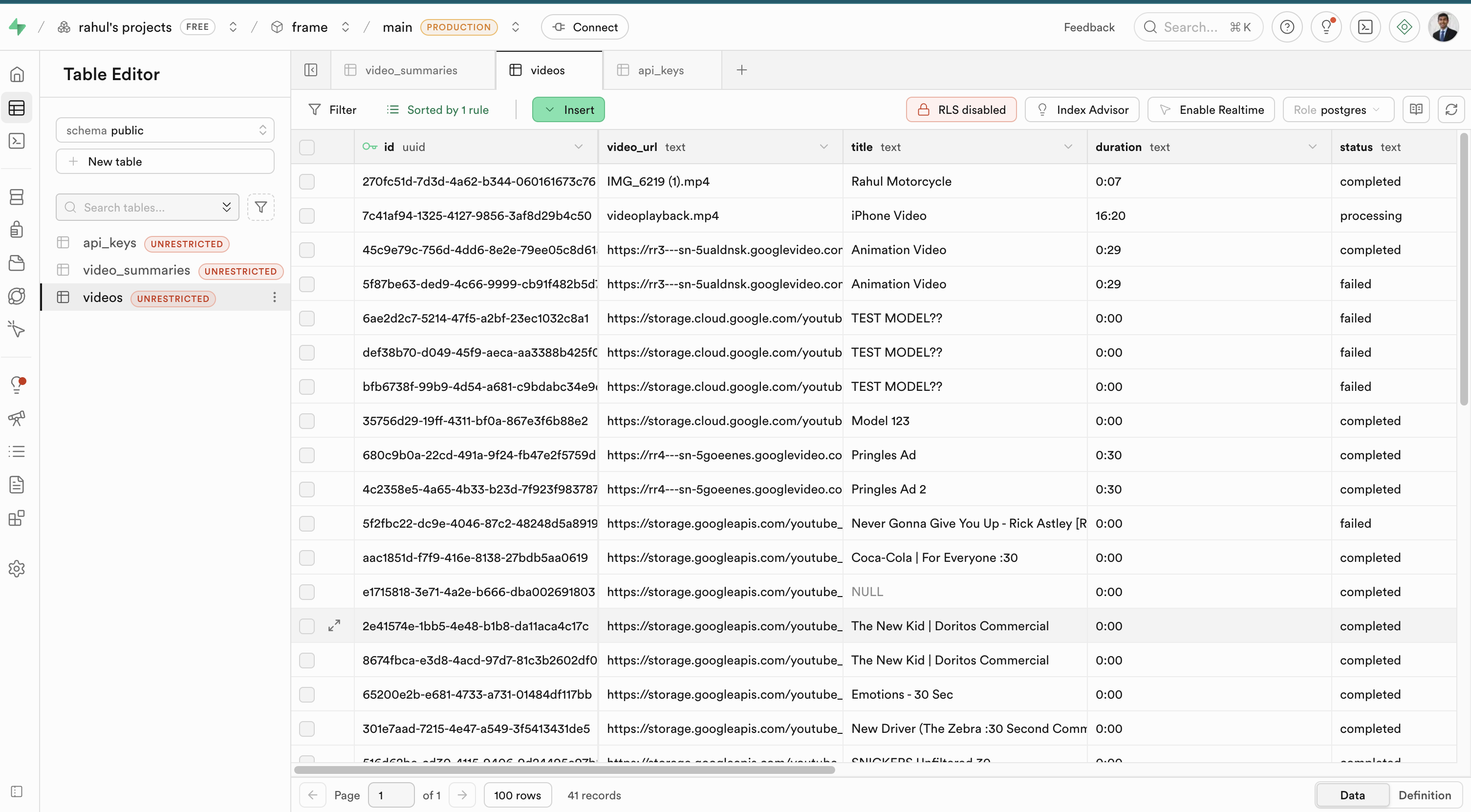
Task: Open the video_url column header menu
Action: point(823,147)
